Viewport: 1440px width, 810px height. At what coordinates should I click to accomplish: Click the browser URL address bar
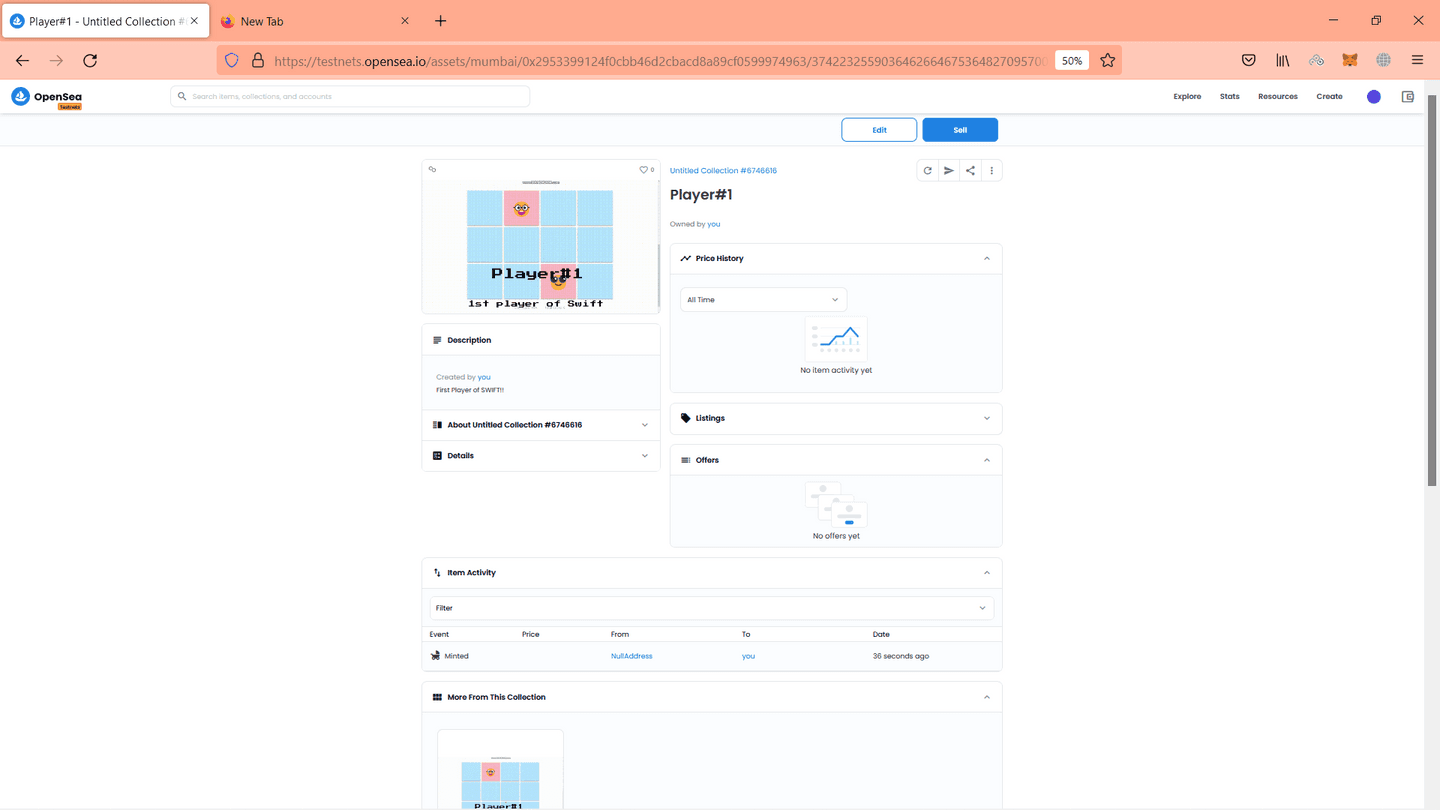pyautogui.click(x=660, y=61)
